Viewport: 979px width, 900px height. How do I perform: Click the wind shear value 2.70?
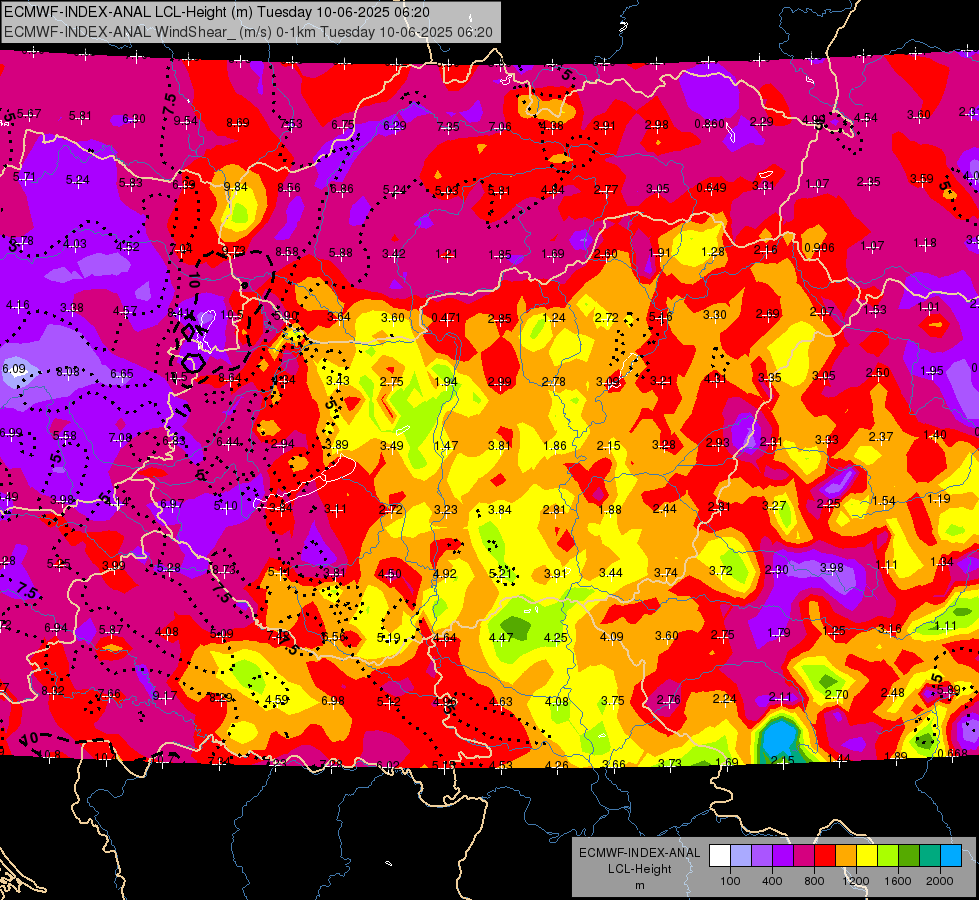(x=837, y=695)
